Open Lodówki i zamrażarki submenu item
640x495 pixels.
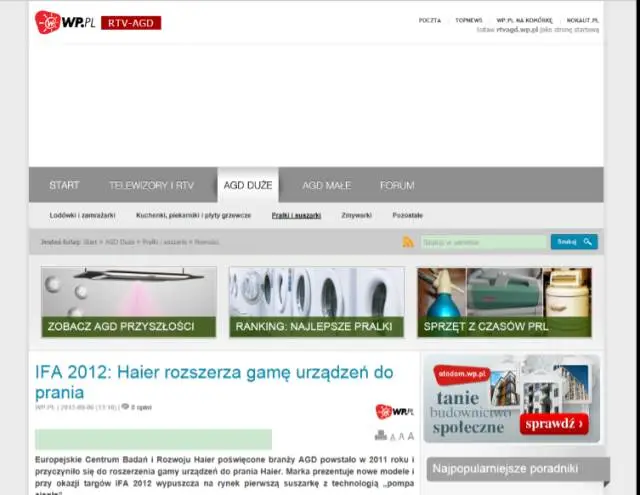tap(82, 215)
